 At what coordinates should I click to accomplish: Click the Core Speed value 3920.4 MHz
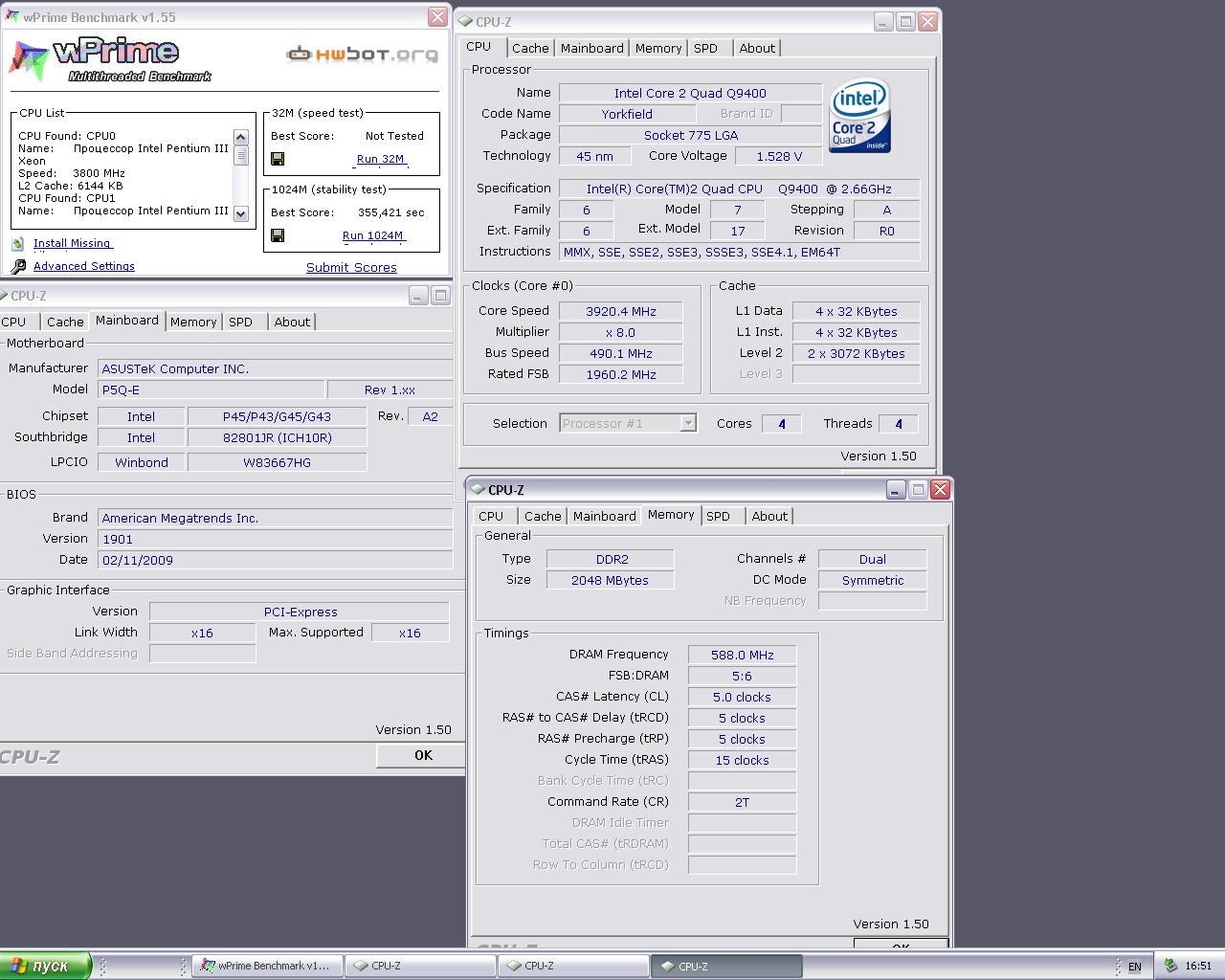pos(621,311)
